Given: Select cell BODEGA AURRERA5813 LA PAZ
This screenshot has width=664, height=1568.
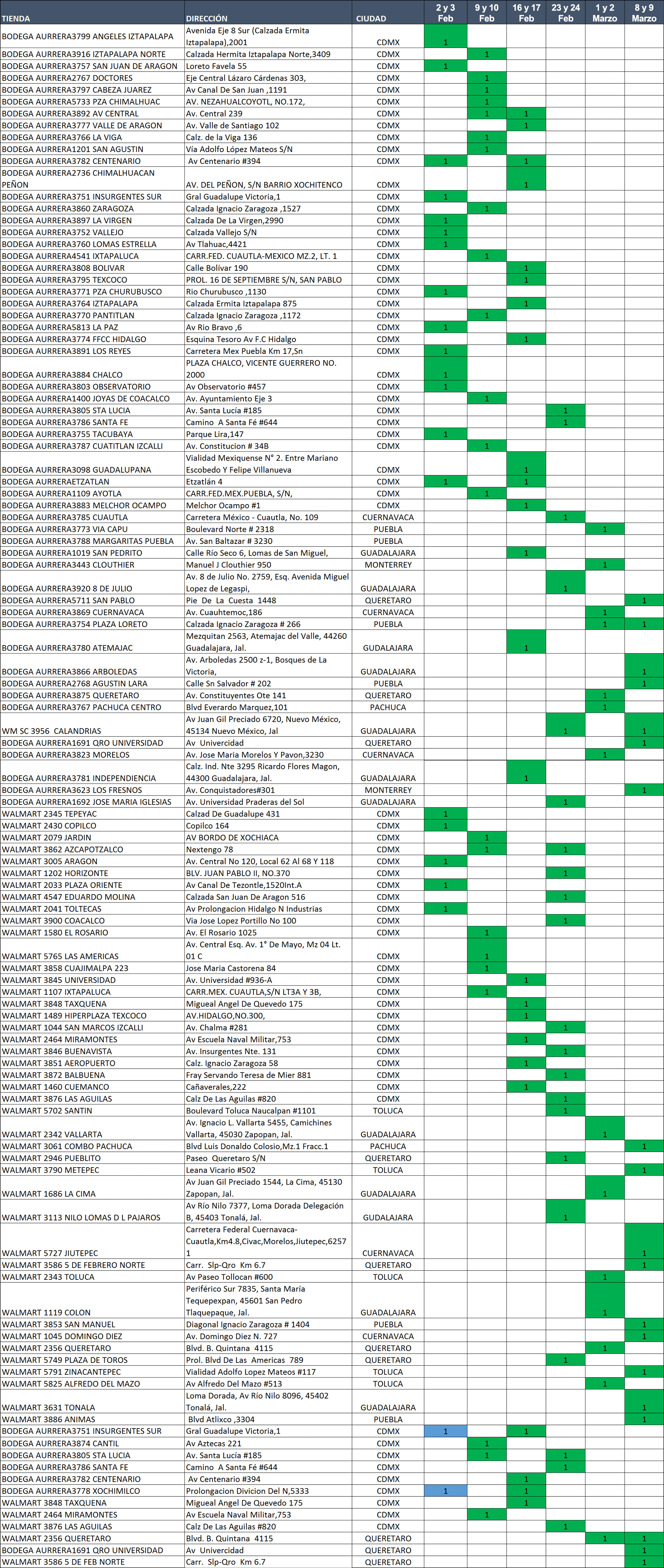Looking at the screenshot, I should [x=92, y=327].
